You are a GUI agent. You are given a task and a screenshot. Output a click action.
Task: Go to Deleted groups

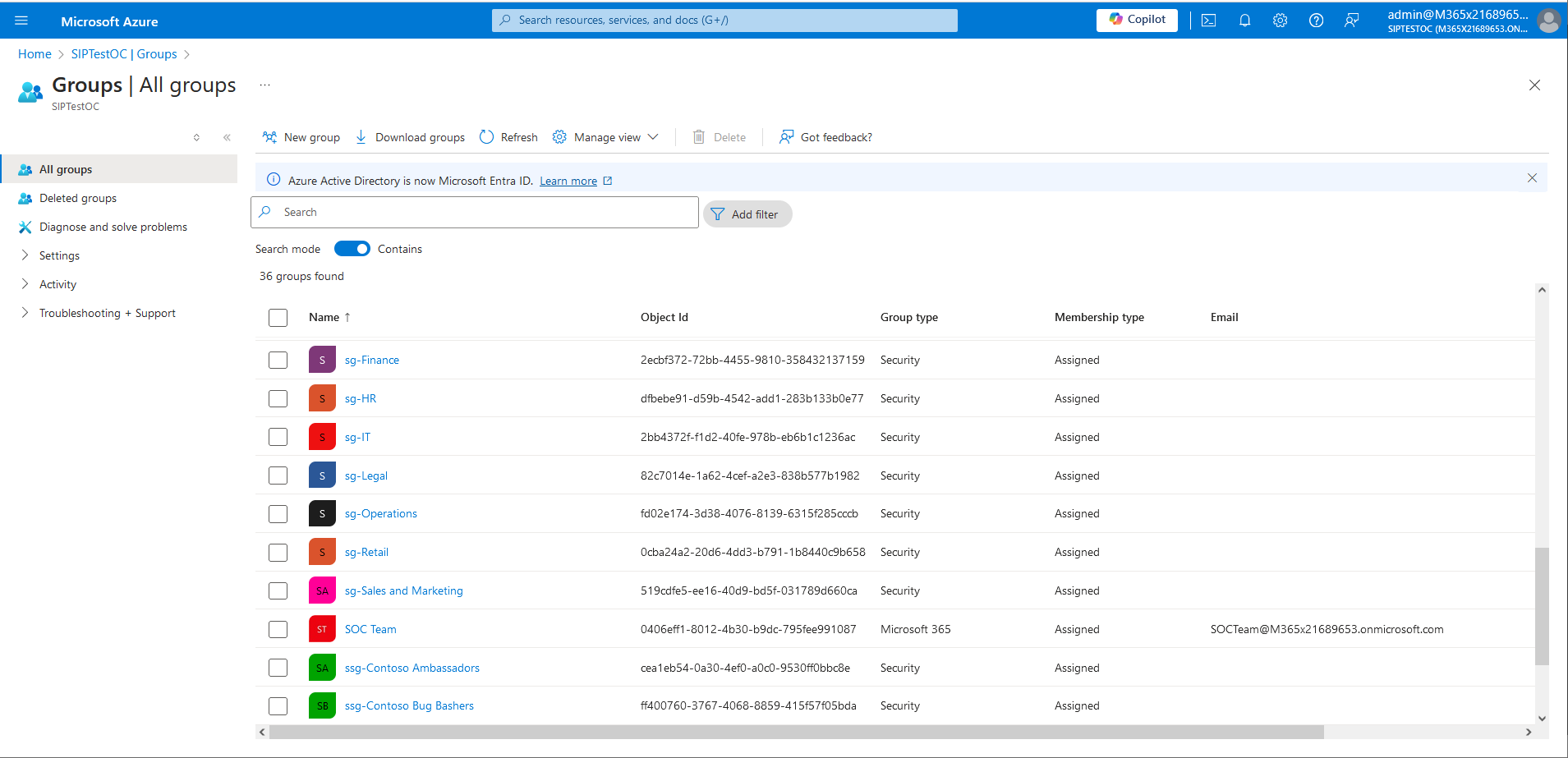click(78, 198)
